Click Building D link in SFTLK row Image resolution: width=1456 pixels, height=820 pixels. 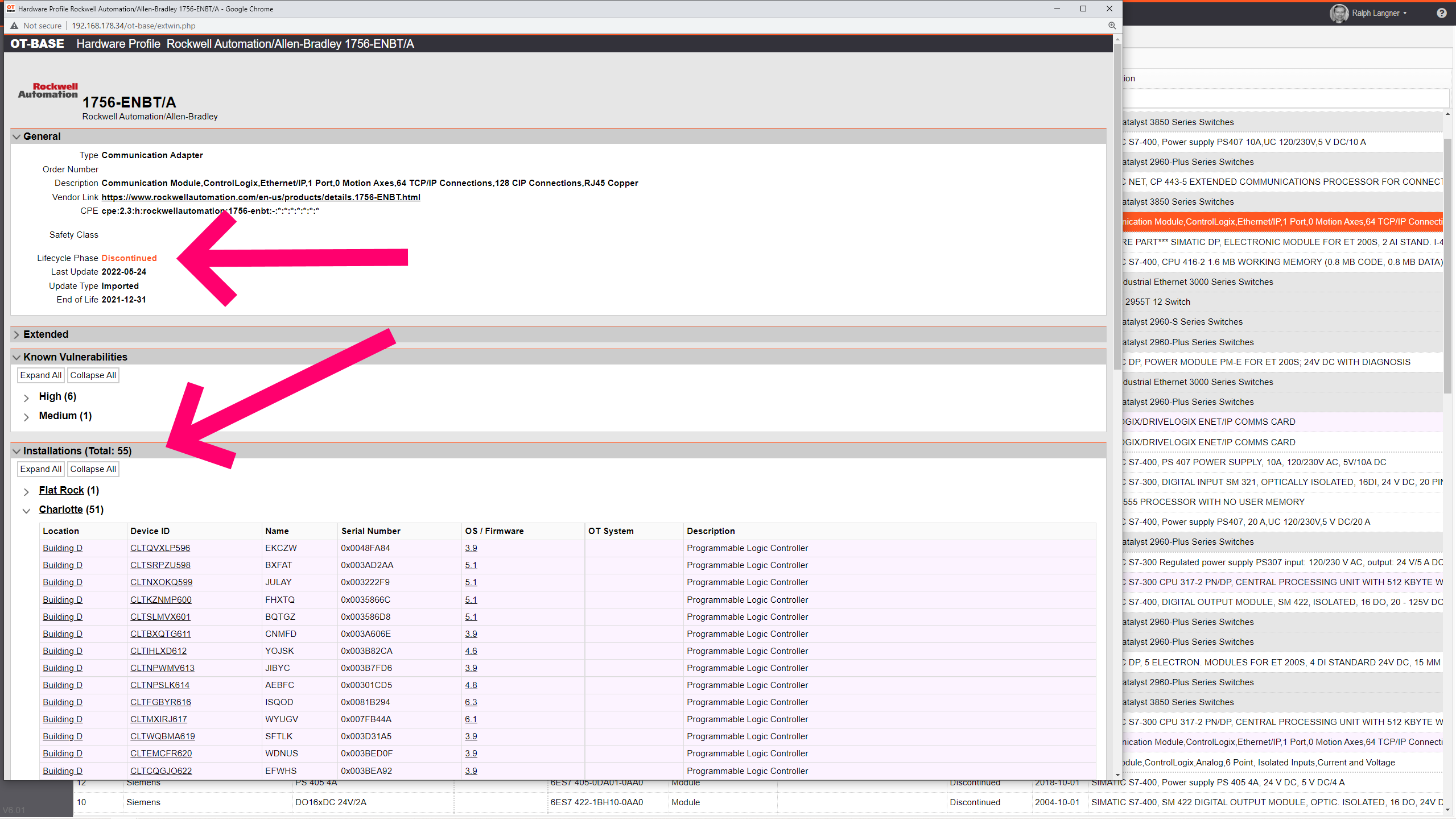pos(63,736)
